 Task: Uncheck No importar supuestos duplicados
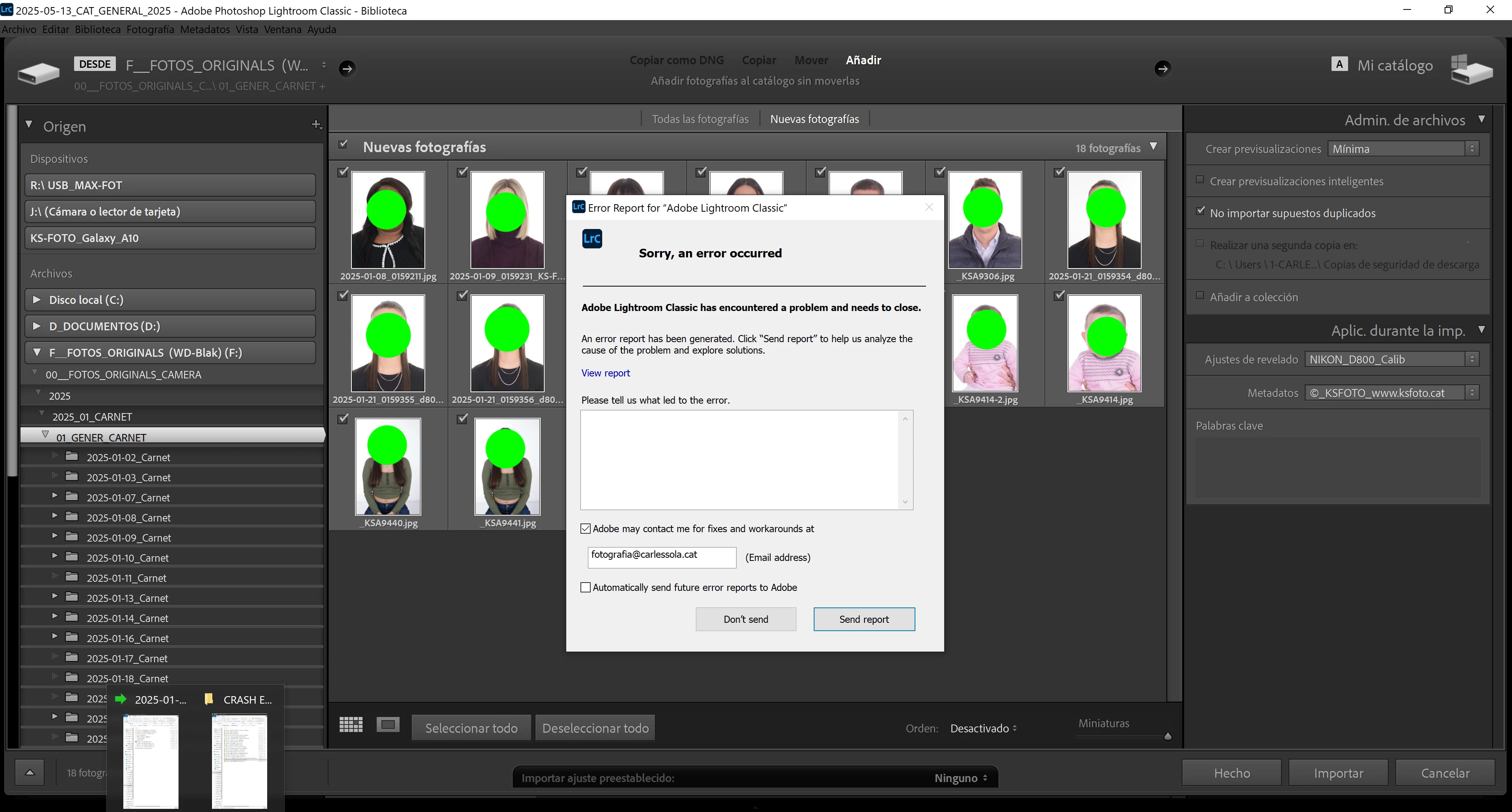click(x=1200, y=211)
